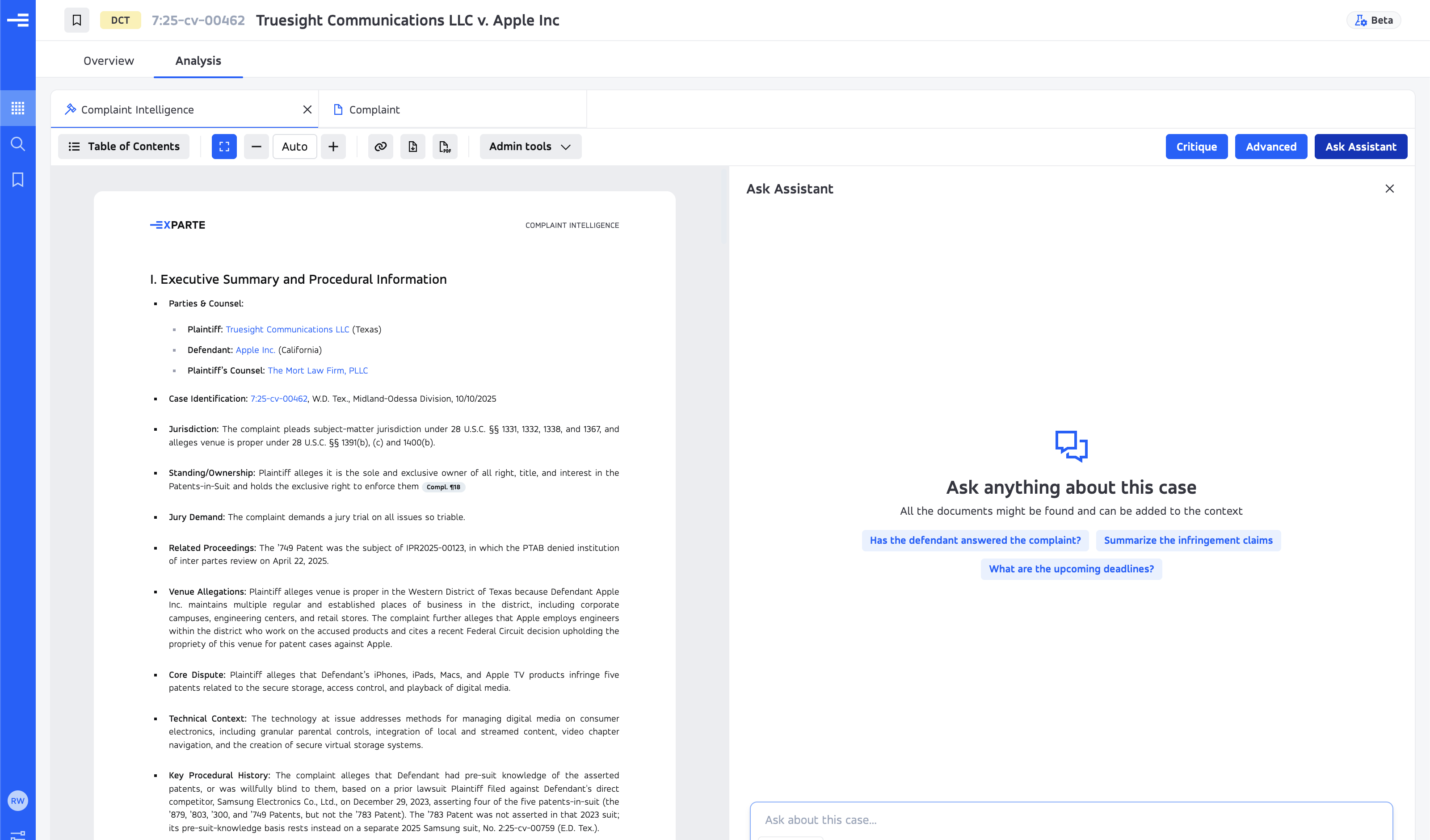This screenshot has width=1430, height=840.
Task: Open the Table of Contents
Action: [x=124, y=147]
